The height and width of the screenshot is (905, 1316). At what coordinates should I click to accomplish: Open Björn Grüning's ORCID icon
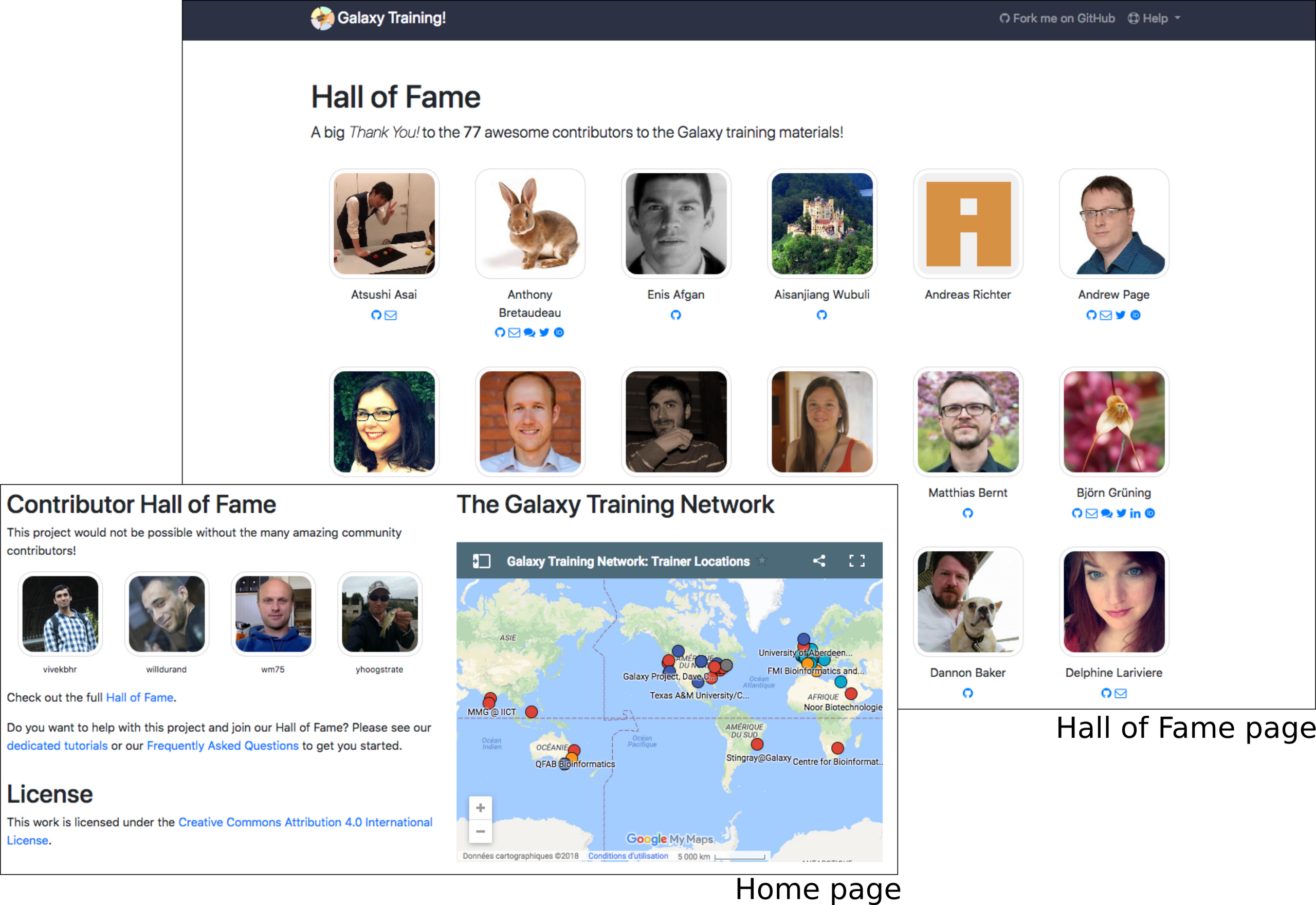[x=1149, y=513]
